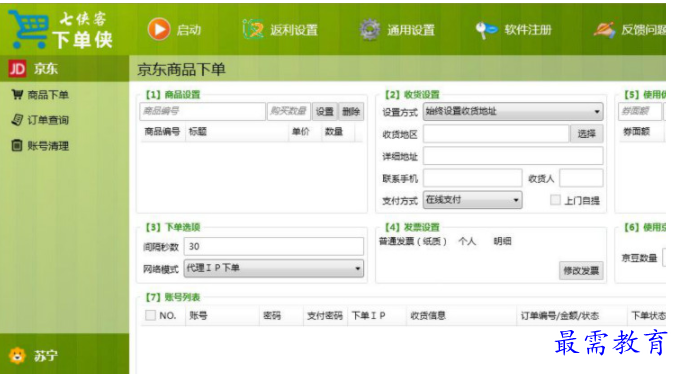Click the 支付密码 column header

(x=325, y=315)
